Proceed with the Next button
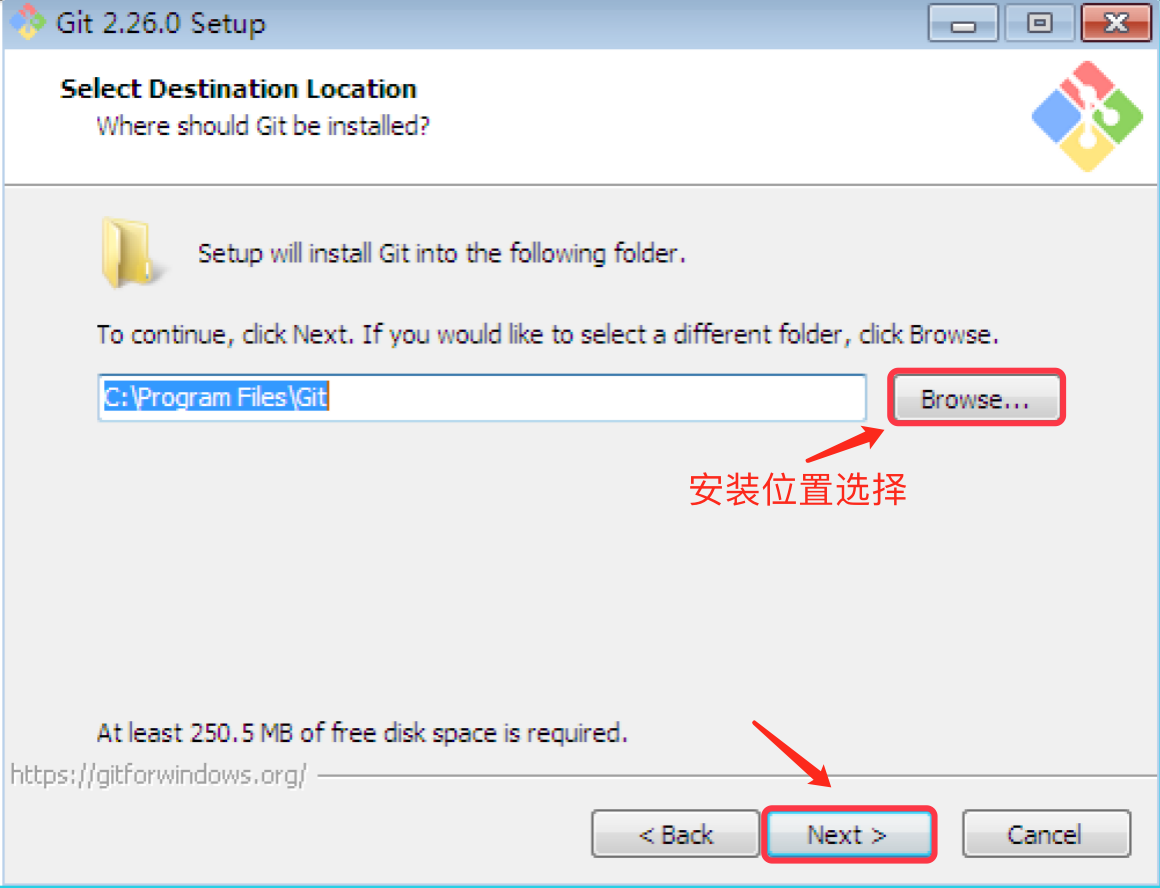The width and height of the screenshot is (1160, 888). pyautogui.click(x=849, y=835)
